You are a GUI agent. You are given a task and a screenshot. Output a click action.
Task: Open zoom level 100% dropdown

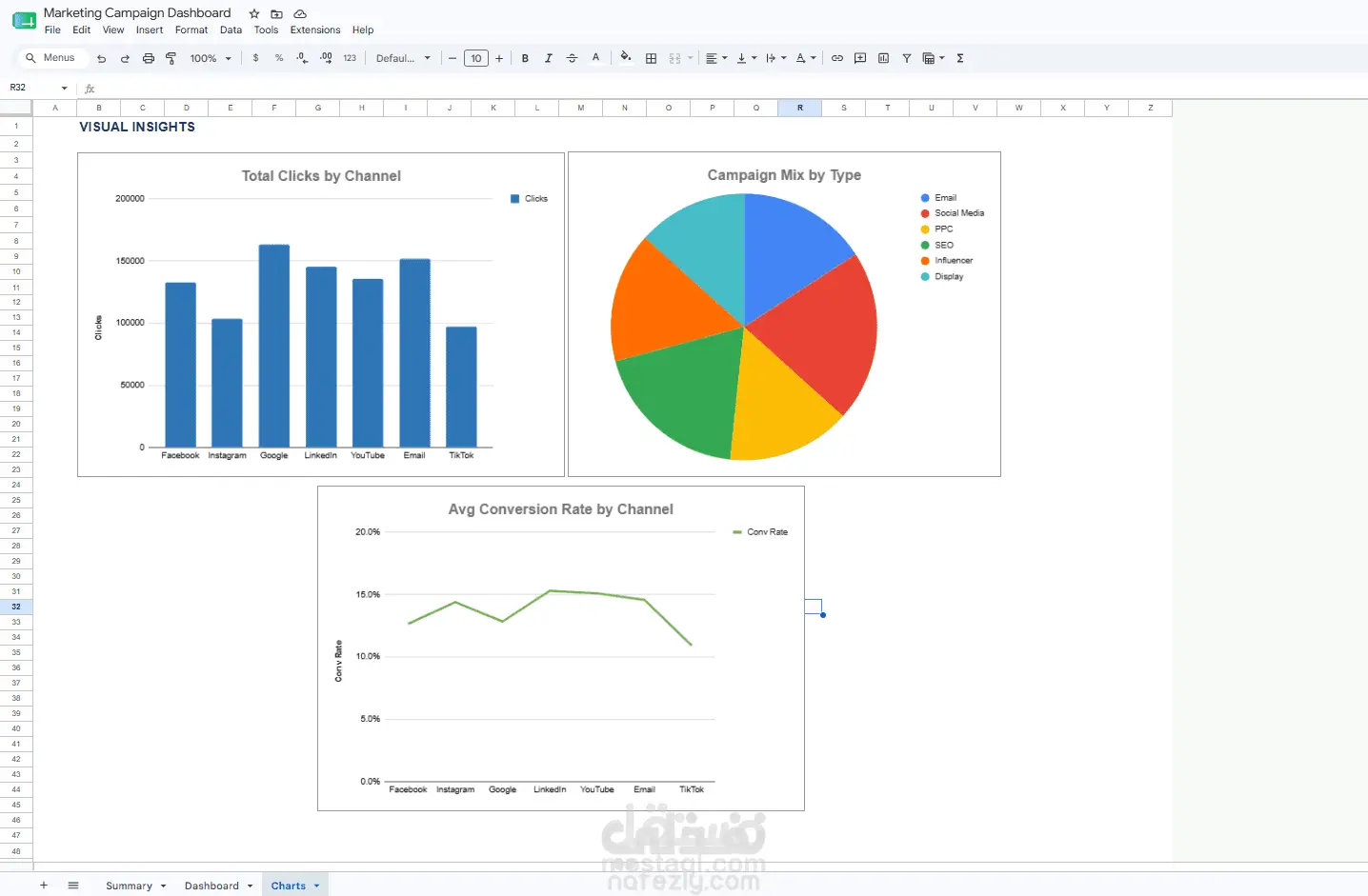(x=211, y=59)
